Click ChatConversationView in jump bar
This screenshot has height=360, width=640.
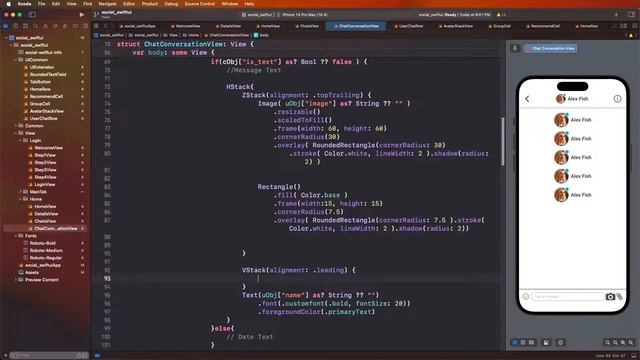(227, 35)
